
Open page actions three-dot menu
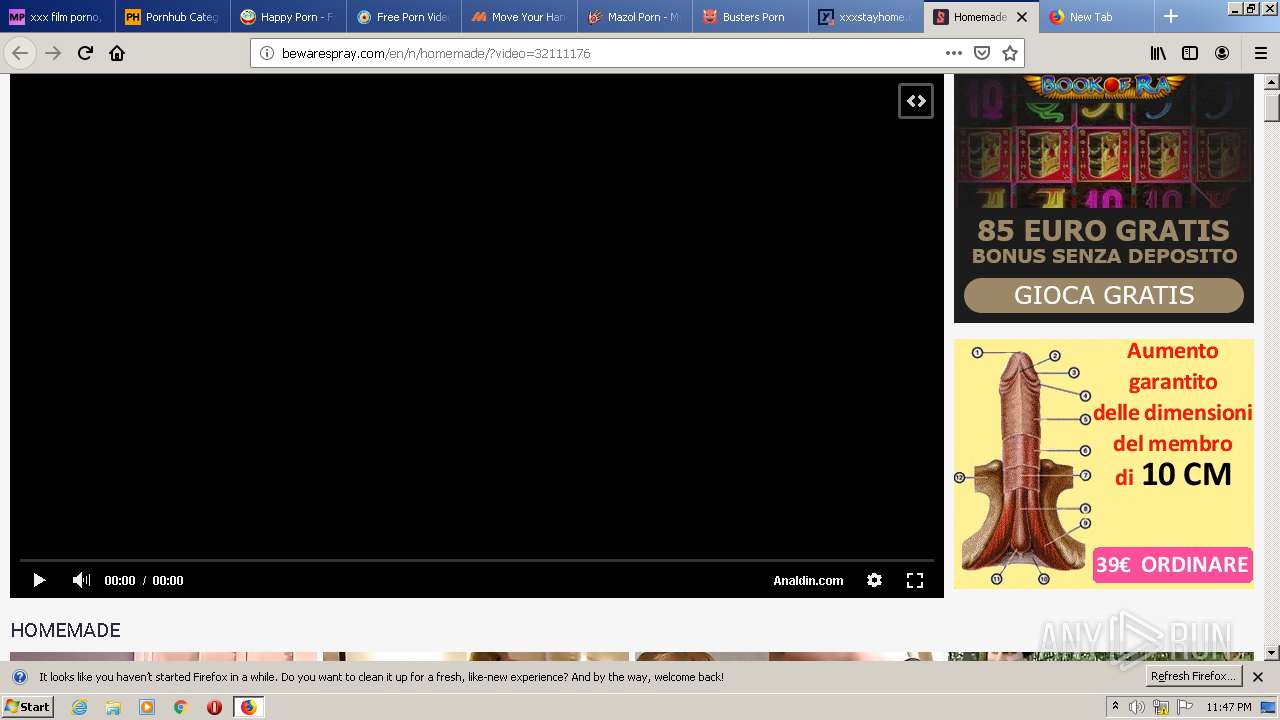pyautogui.click(x=954, y=53)
